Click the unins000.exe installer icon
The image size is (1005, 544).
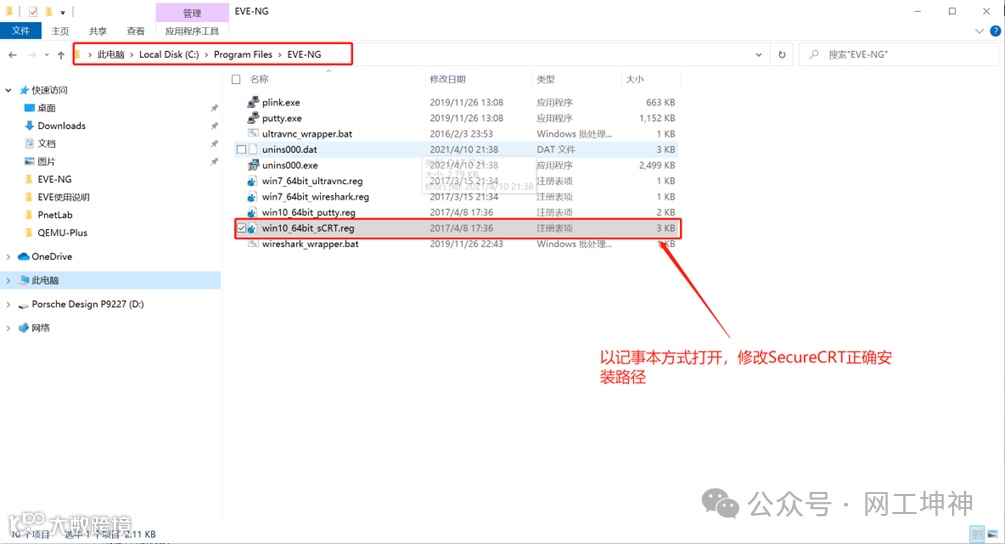tap(253, 165)
